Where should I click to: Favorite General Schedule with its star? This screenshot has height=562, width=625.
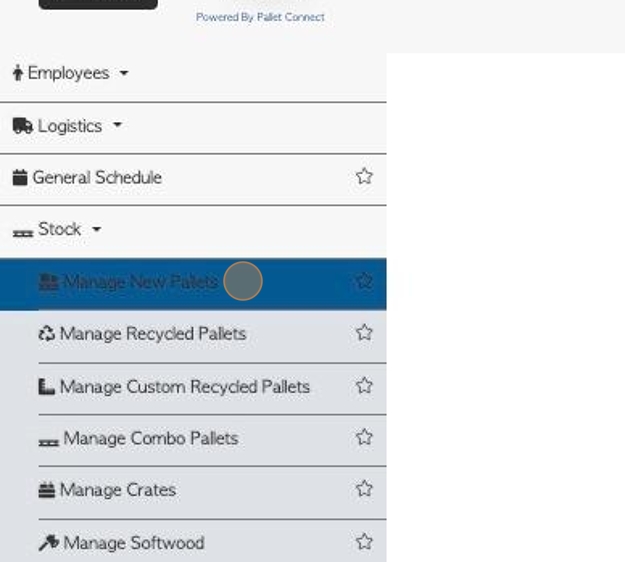click(x=364, y=177)
